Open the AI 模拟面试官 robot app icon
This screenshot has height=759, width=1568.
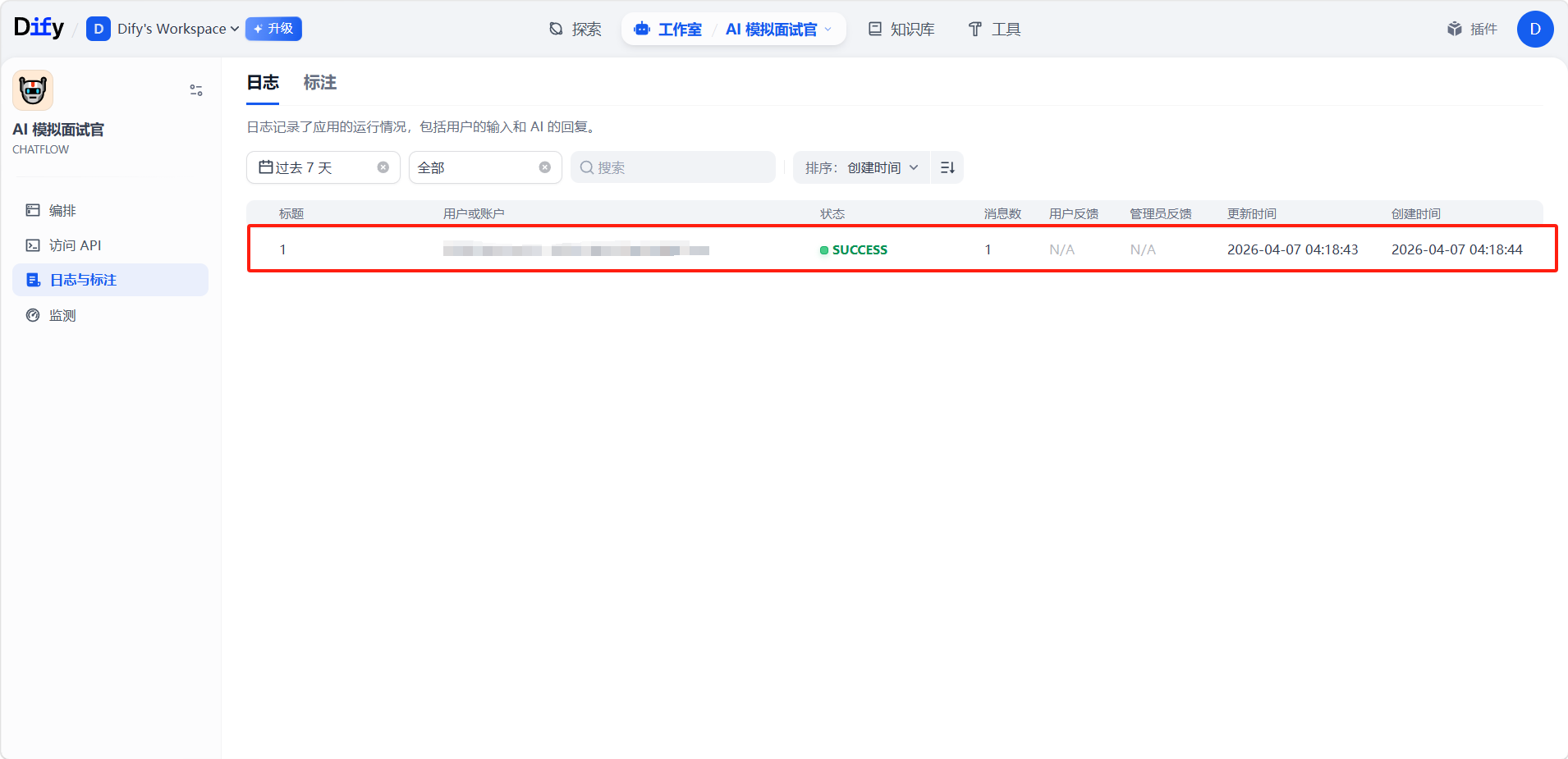pos(33,90)
